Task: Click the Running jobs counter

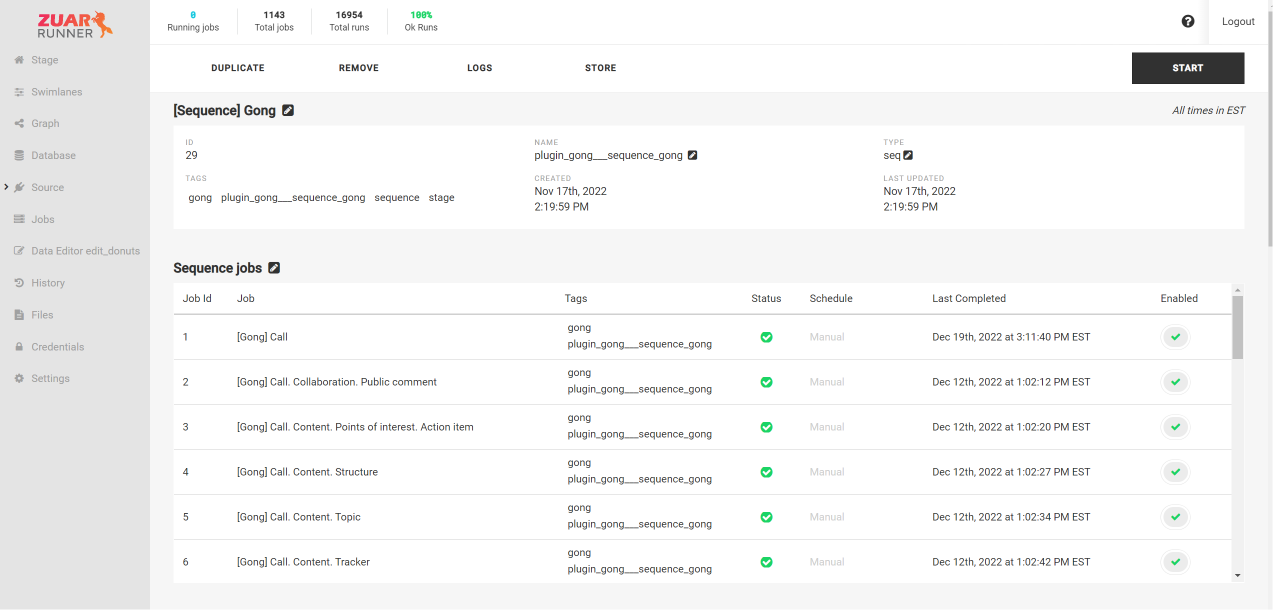Action: pos(193,21)
